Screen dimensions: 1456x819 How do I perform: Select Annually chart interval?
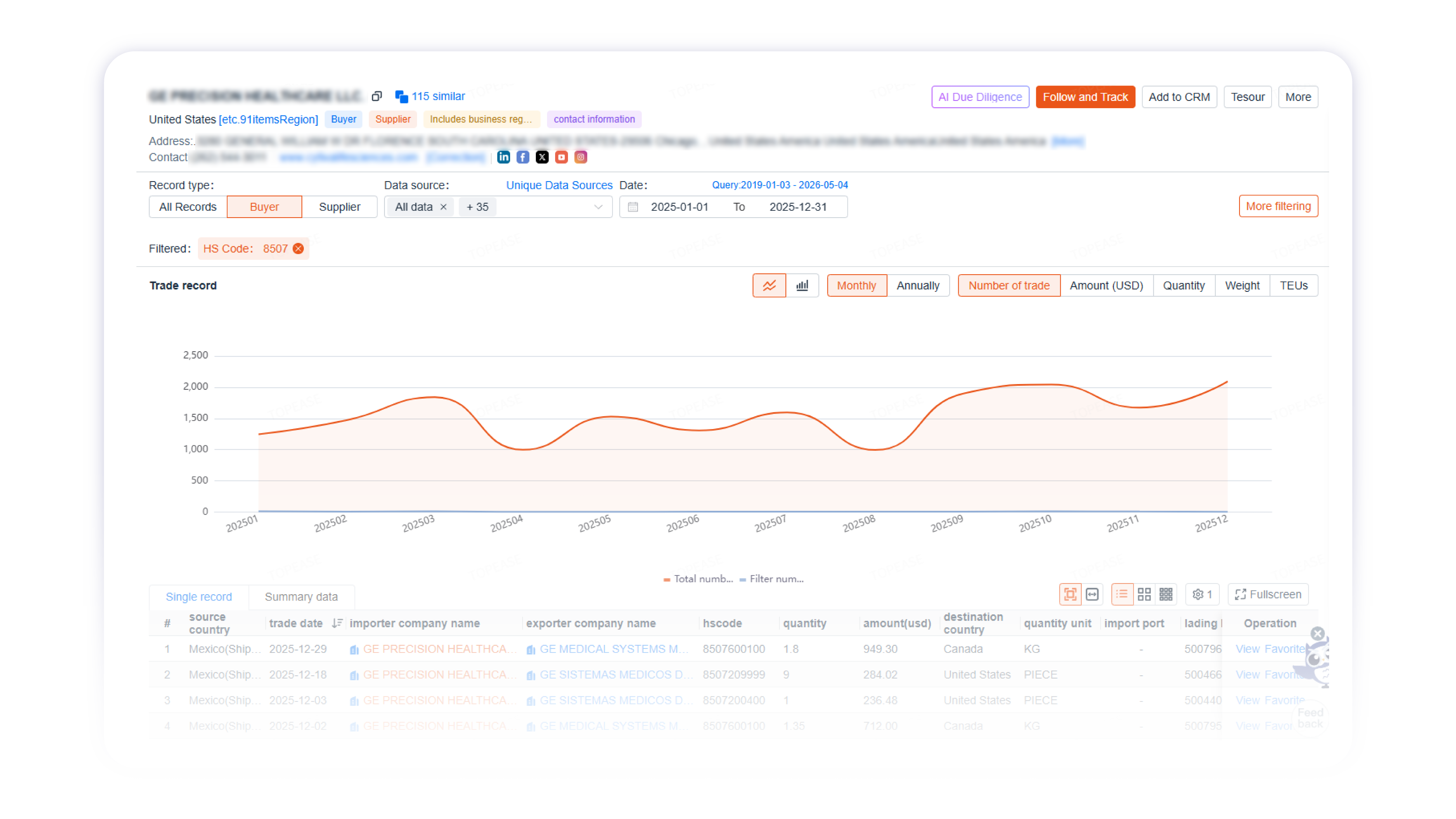(918, 285)
